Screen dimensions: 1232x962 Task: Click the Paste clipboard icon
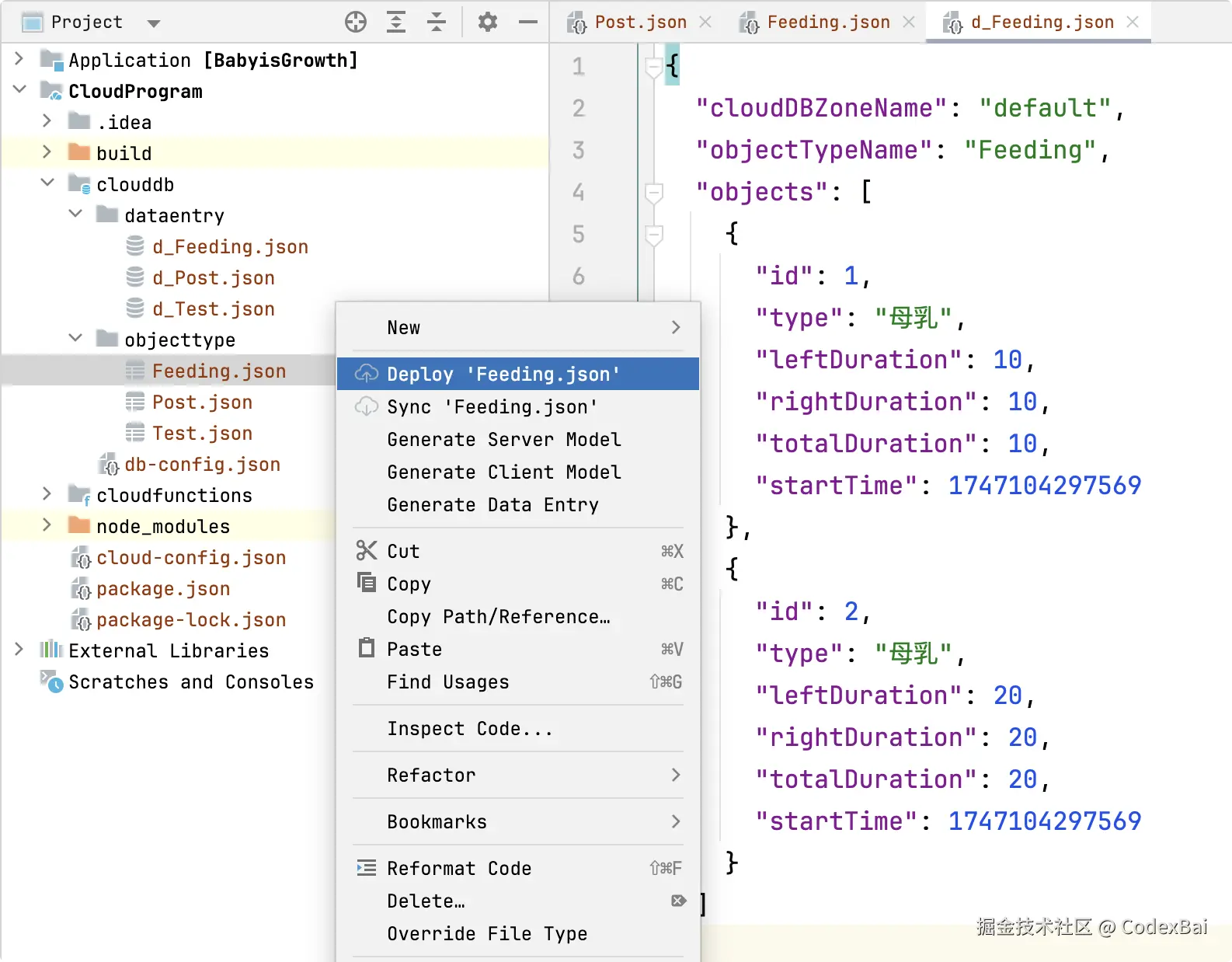pos(366,647)
